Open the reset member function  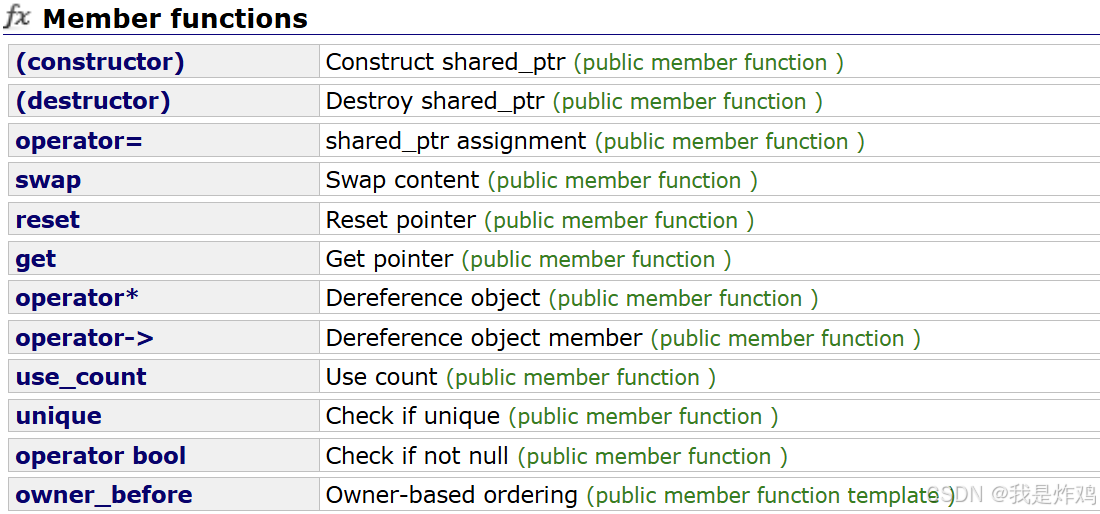tap(48, 219)
